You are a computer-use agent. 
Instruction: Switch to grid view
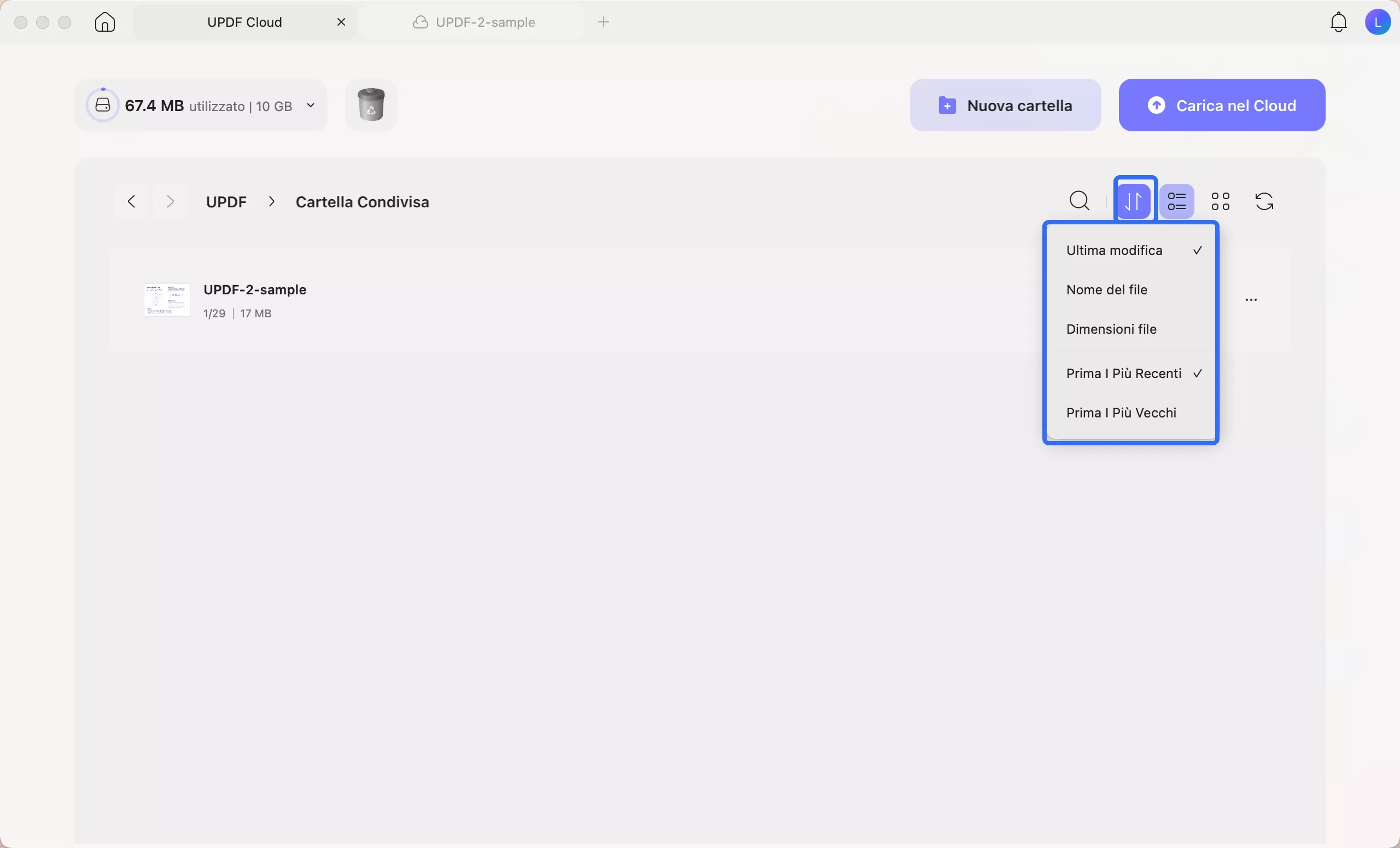click(1220, 201)
